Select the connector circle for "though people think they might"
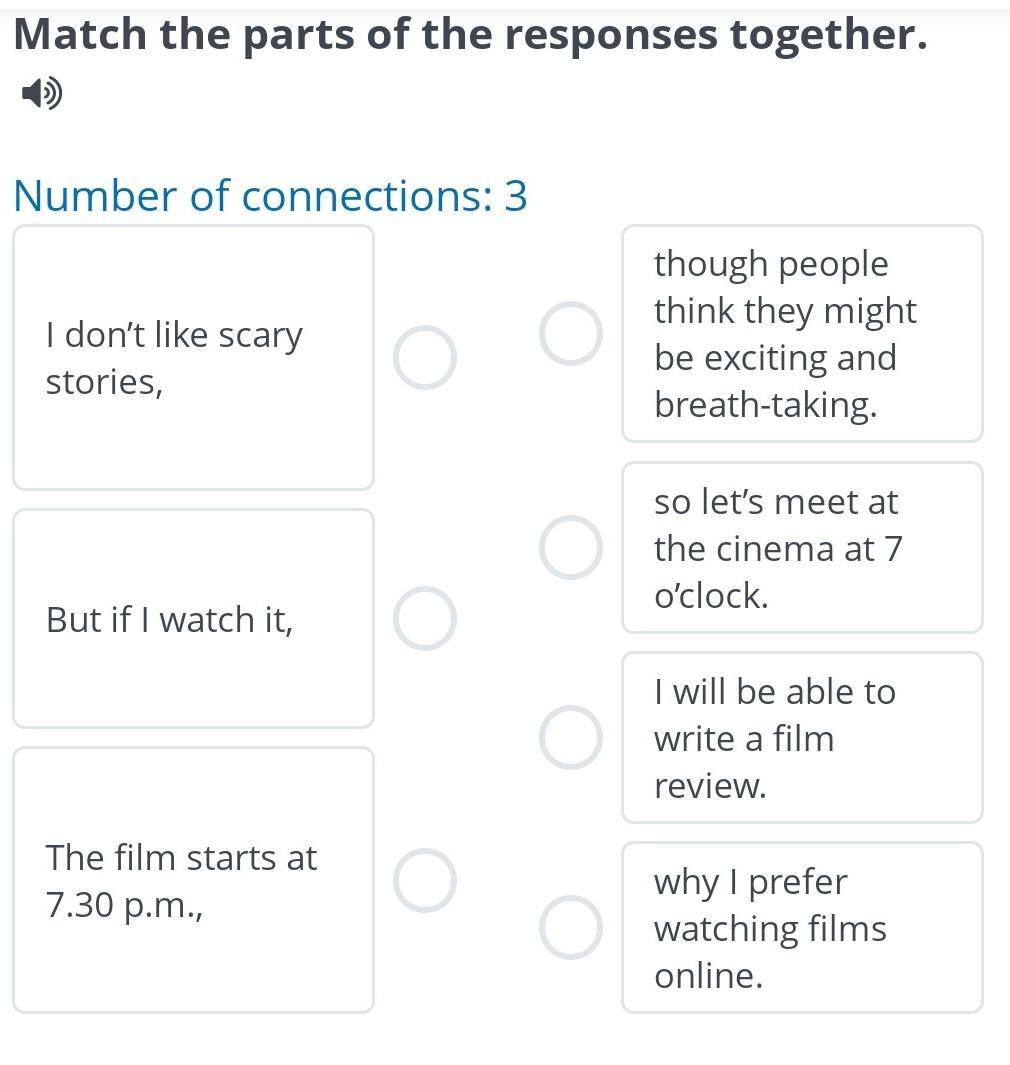Viewport: 1010px width, 1065px height. (571, 333)
